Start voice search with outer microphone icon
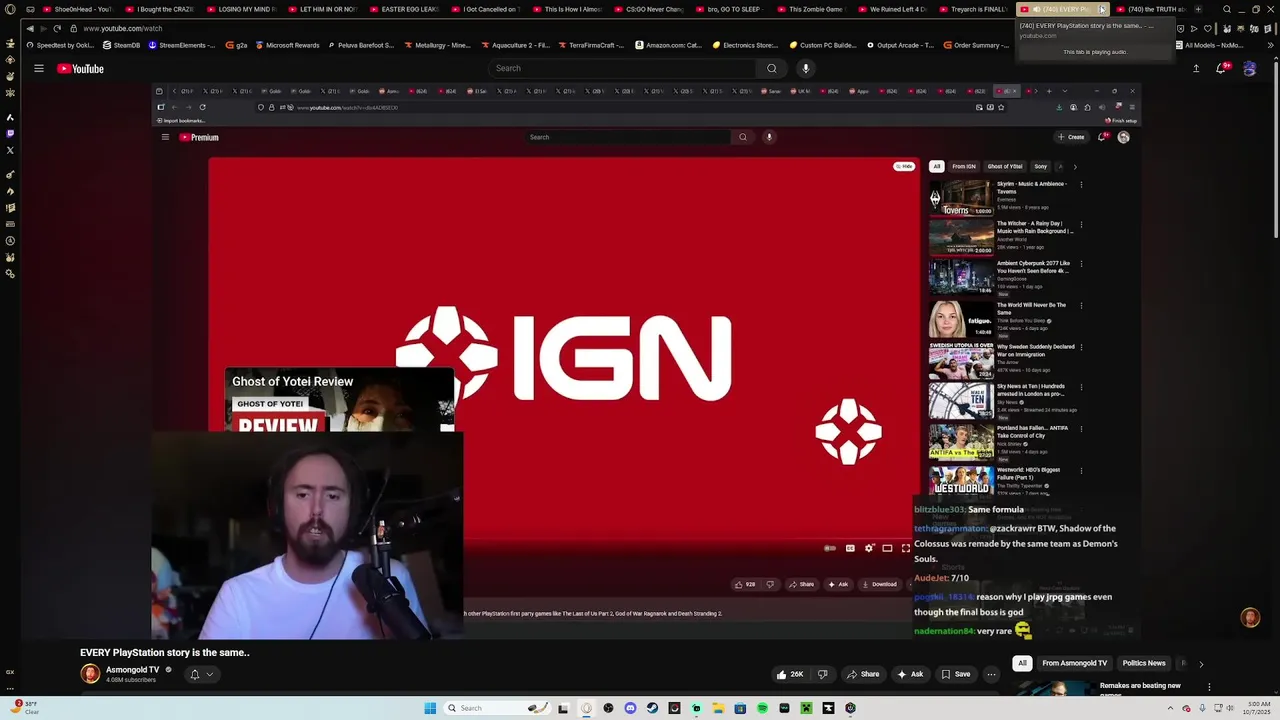 click(x=805, y=68)
